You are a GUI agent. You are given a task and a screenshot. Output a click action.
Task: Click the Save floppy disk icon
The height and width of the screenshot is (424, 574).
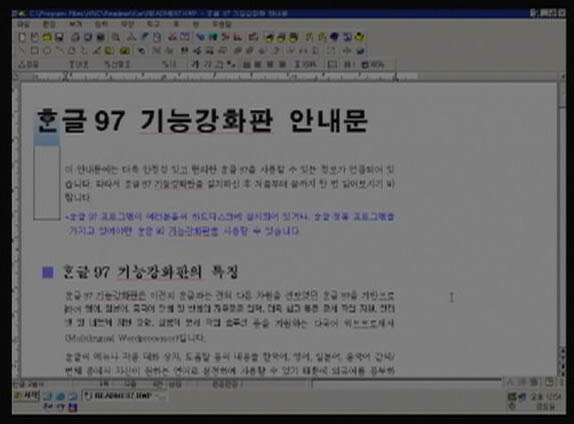click(59, 37)
